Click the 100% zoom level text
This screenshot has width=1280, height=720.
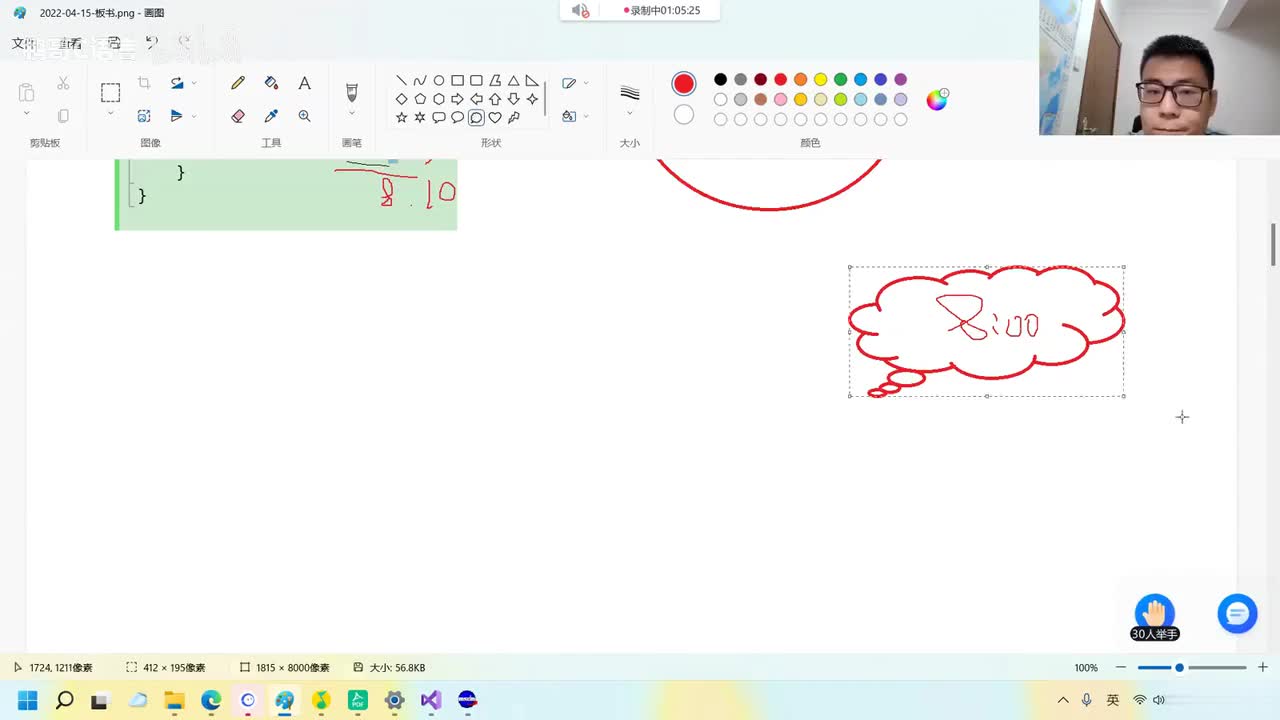(1086, 667)
